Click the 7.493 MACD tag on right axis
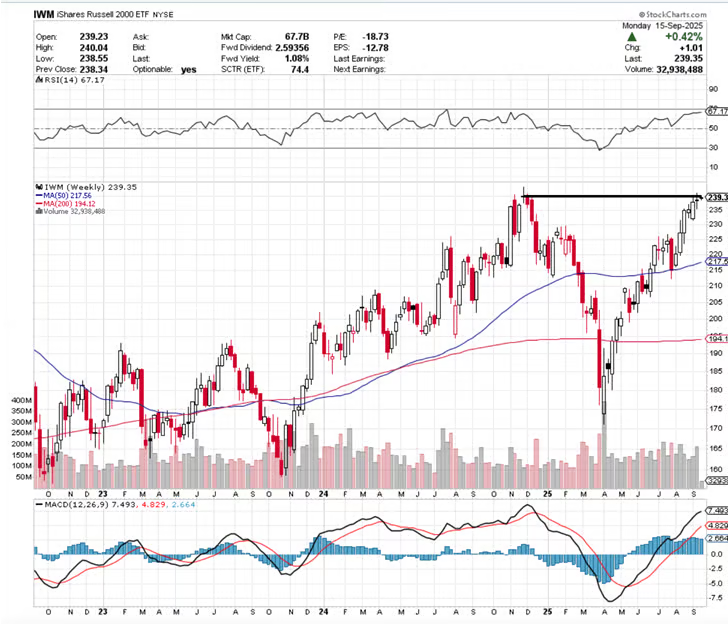The width and height of the screenshot is (728, 625). 717,511
